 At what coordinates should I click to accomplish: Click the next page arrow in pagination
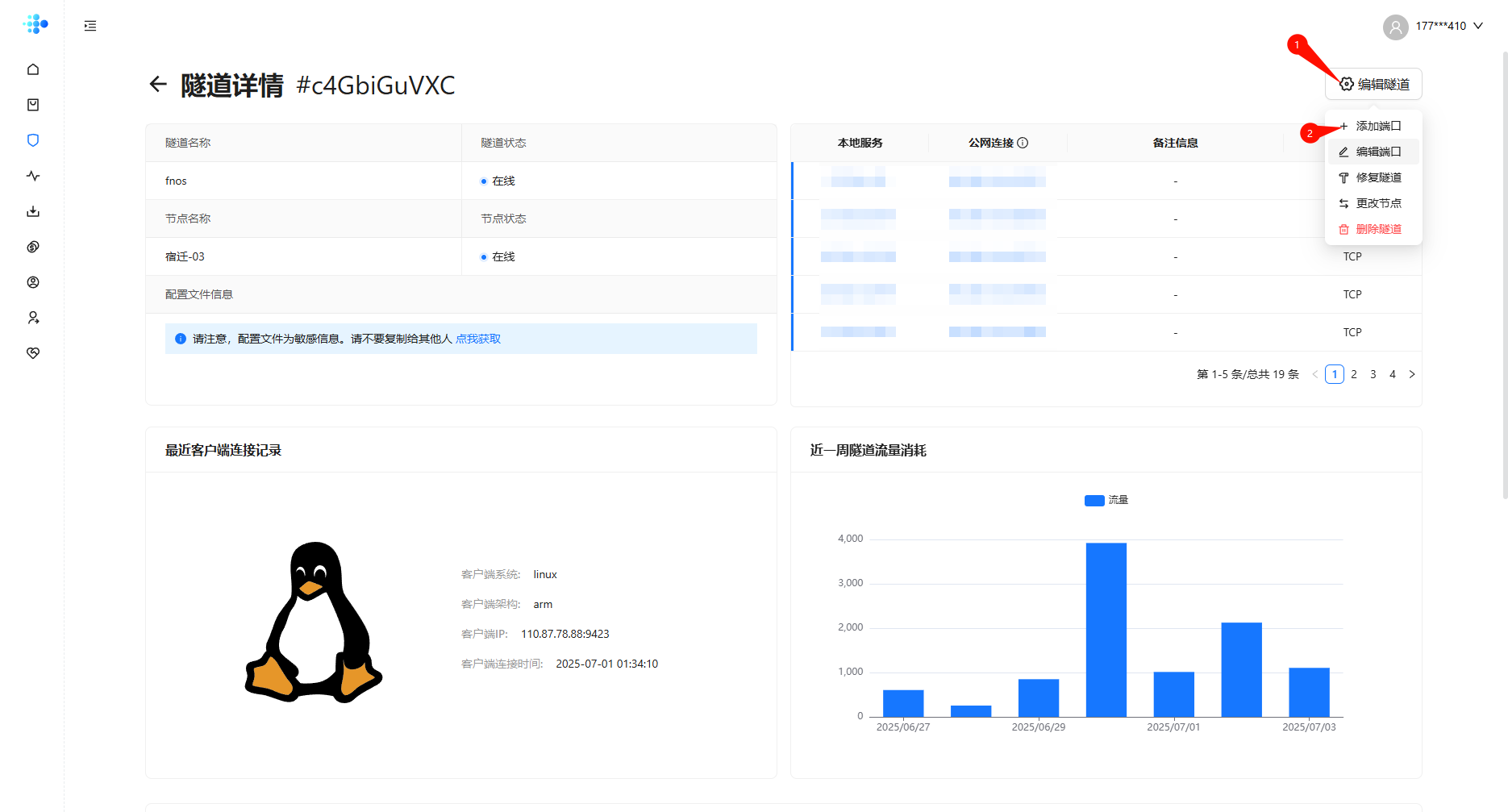[1412, 374]
